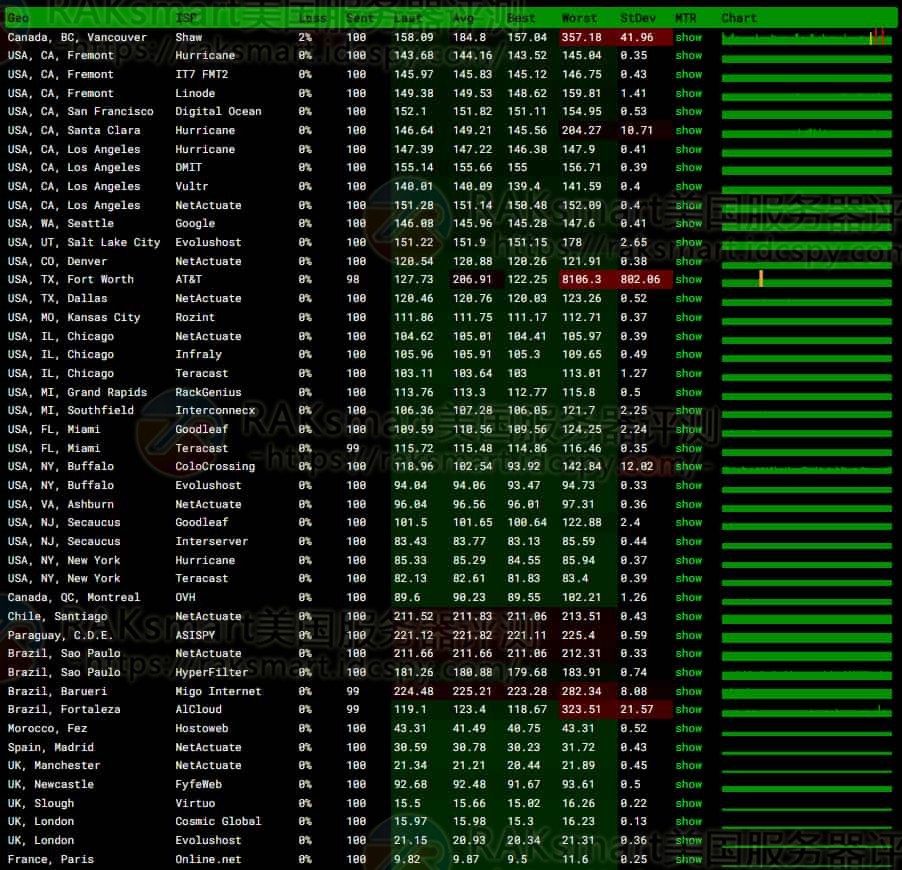The image size is (902, 870).
Task: Click show link in the Linode Fremont row
Action: (688, 93)
